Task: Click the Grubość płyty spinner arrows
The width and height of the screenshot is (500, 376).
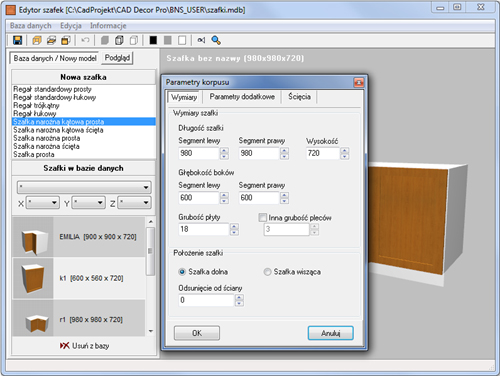Action: tap(234, 229)
